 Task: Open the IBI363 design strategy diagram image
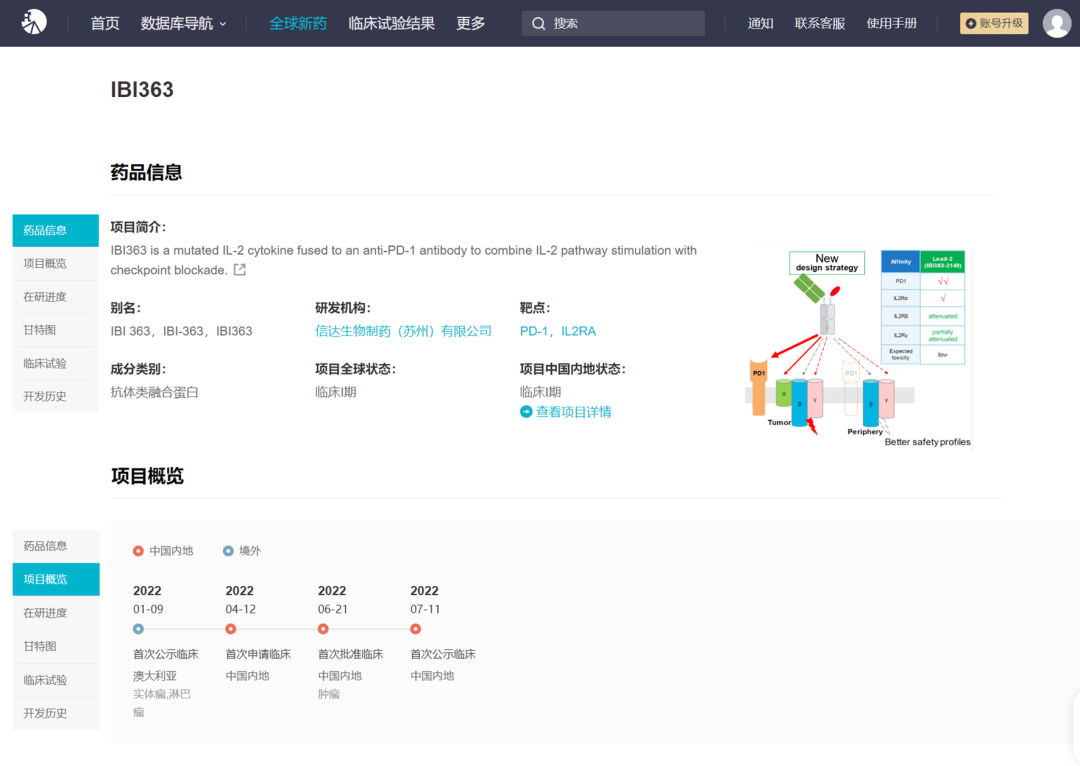tap(858, 349)
